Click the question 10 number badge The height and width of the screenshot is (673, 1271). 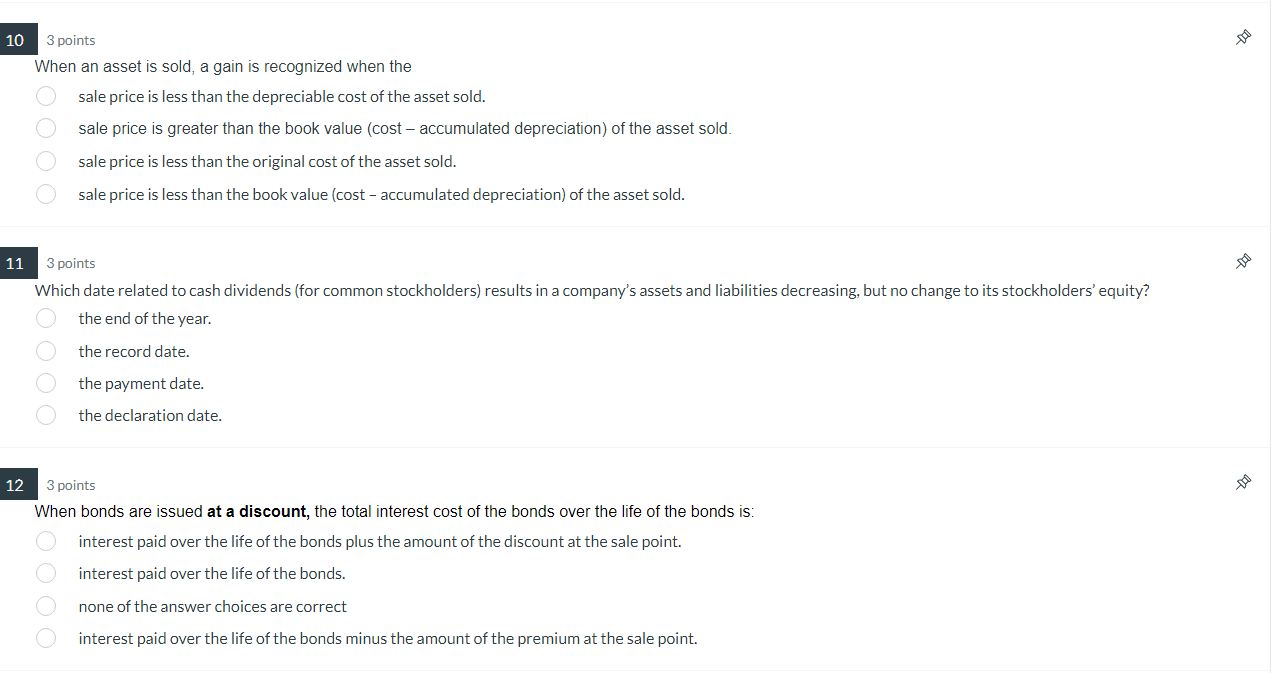pos(16,39)
